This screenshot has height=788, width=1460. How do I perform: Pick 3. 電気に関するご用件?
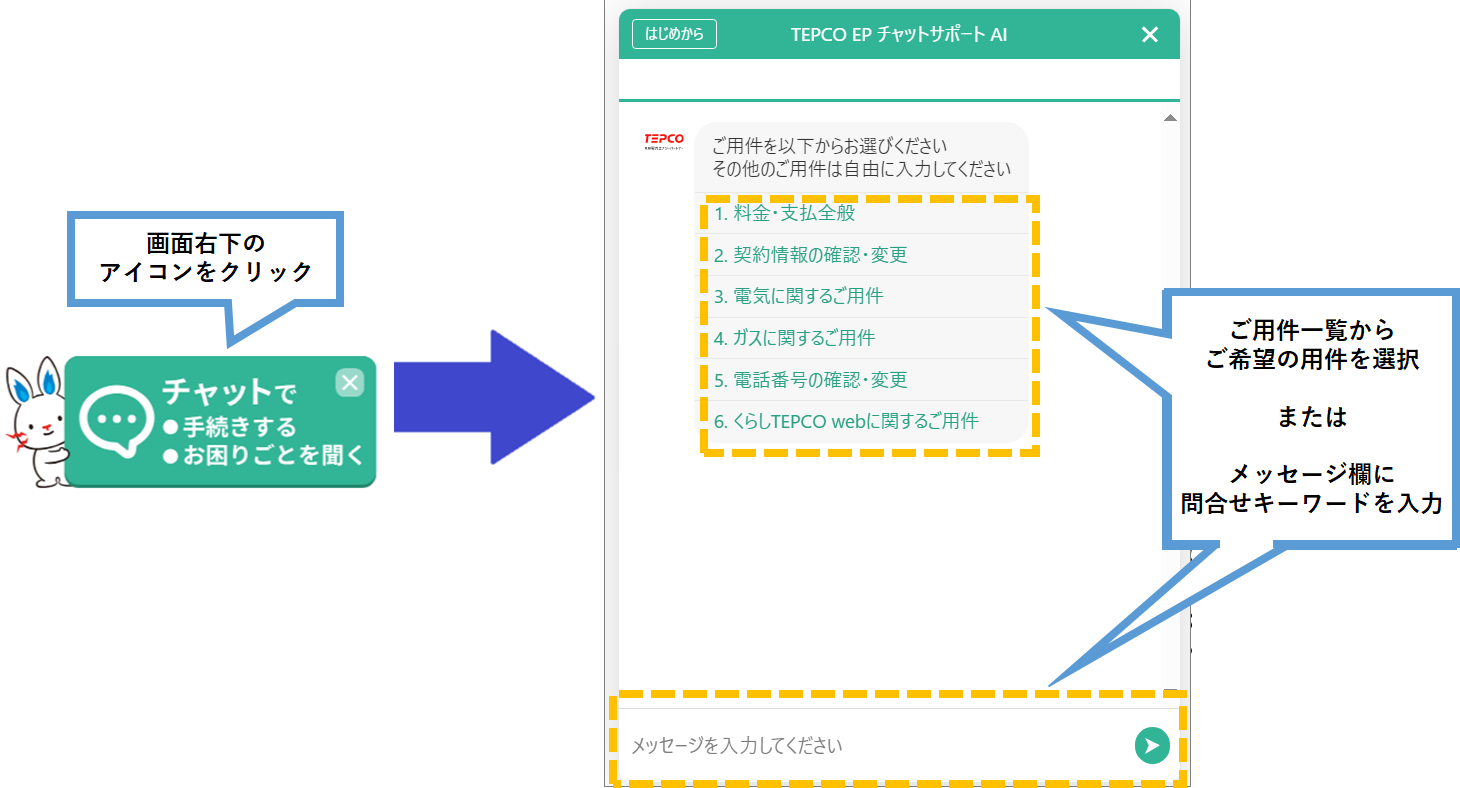coord(862,297)
